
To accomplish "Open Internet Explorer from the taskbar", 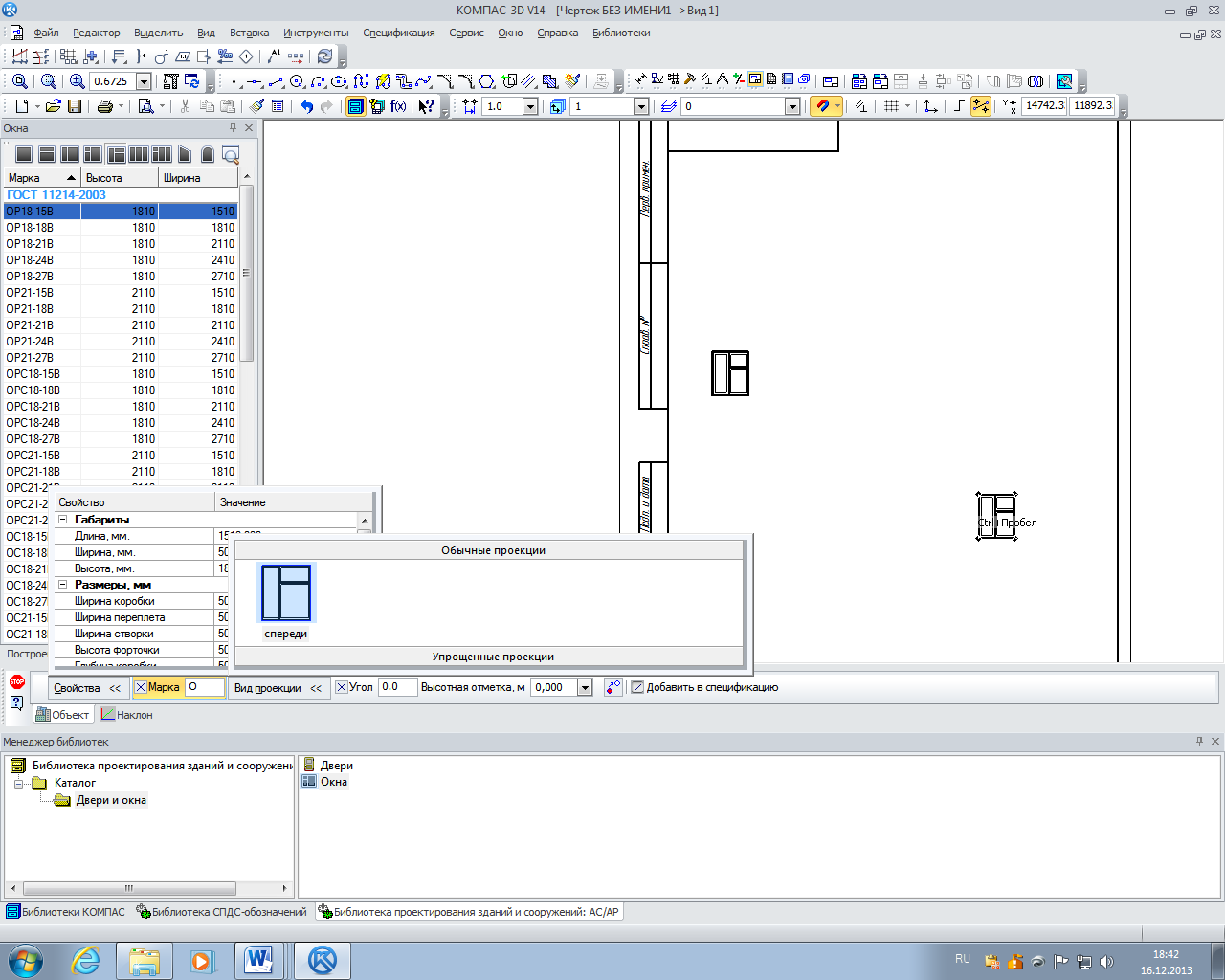I will 86,960.
